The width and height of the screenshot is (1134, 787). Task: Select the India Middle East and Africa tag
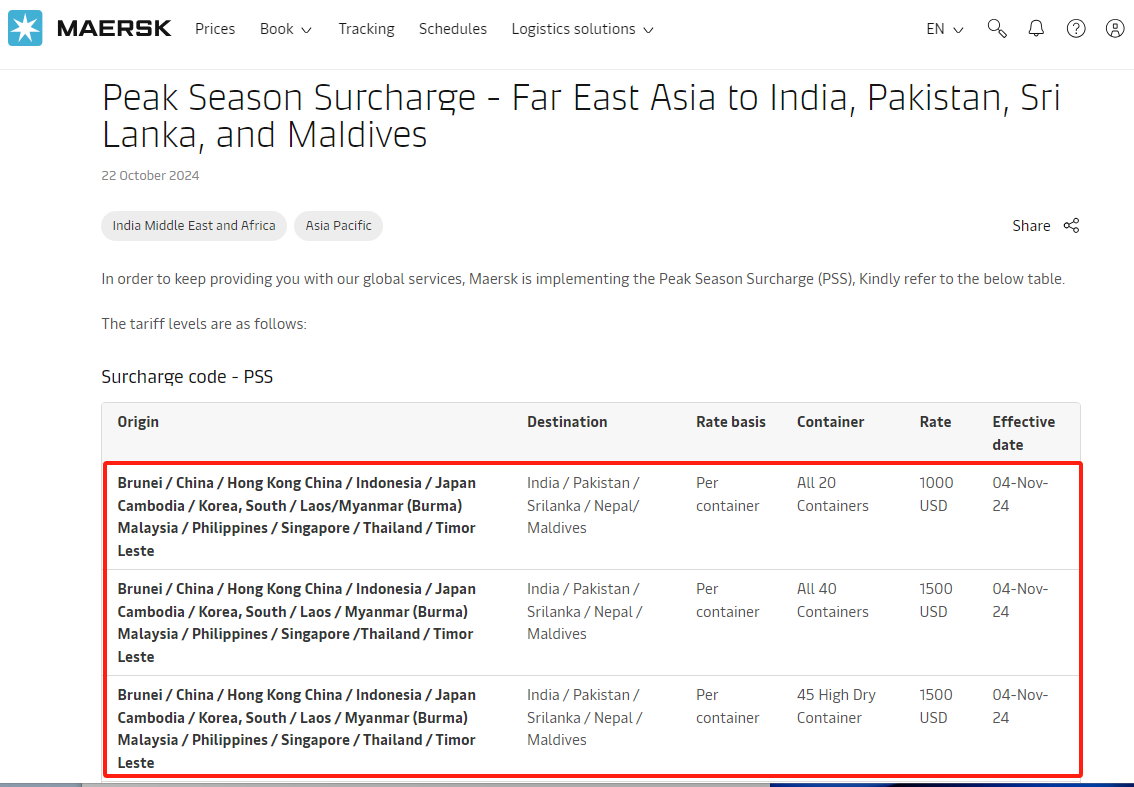(x=194, y=226)
